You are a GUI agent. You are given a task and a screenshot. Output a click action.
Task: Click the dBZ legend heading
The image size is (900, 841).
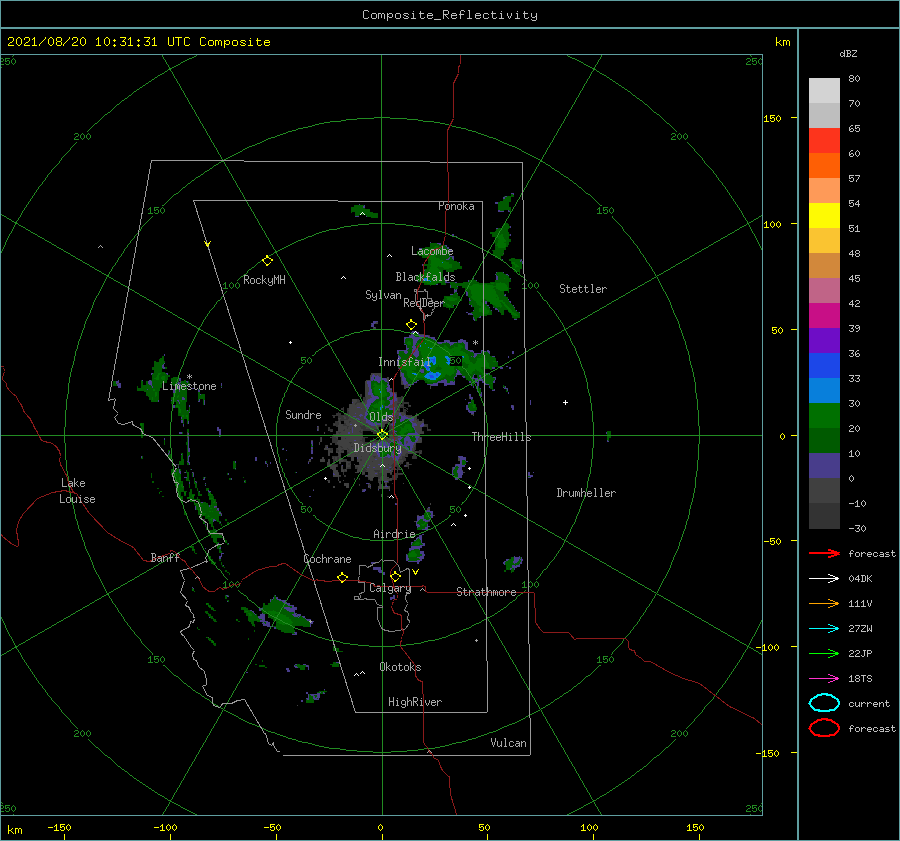coord(848,53)
